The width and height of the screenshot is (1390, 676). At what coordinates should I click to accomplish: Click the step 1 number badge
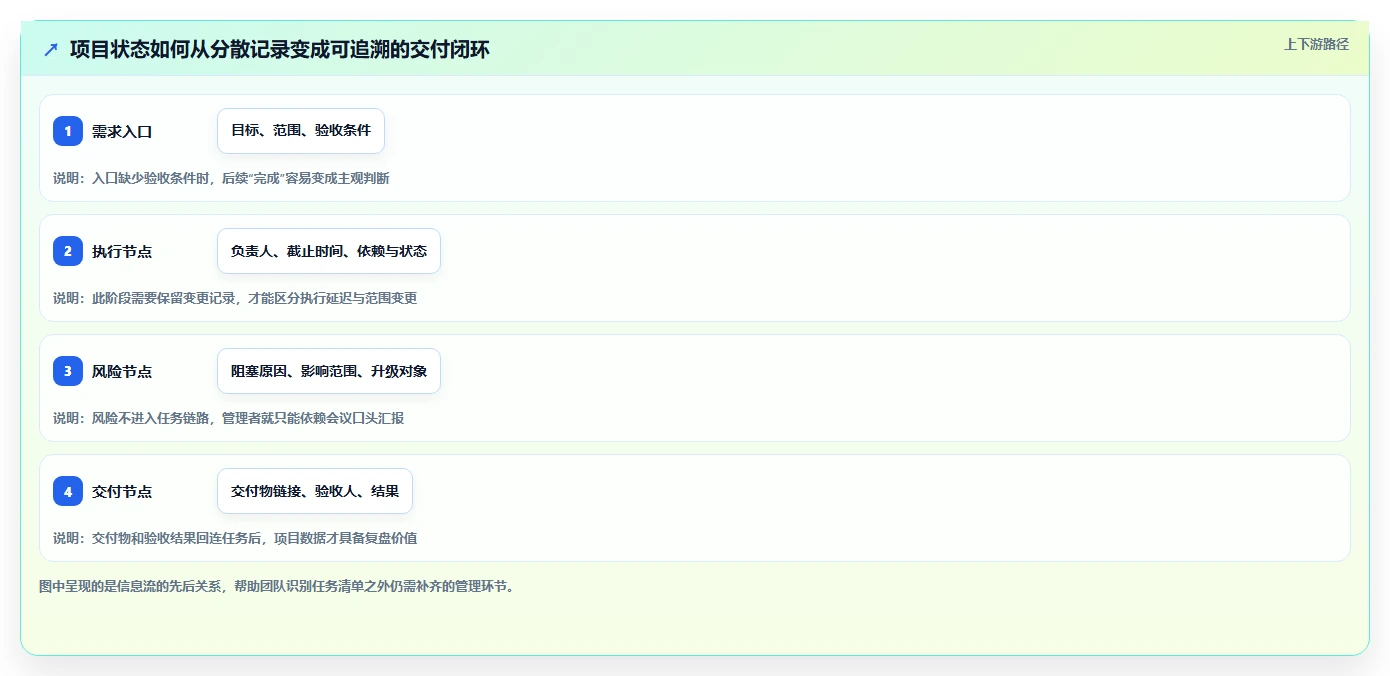[68, 131]
